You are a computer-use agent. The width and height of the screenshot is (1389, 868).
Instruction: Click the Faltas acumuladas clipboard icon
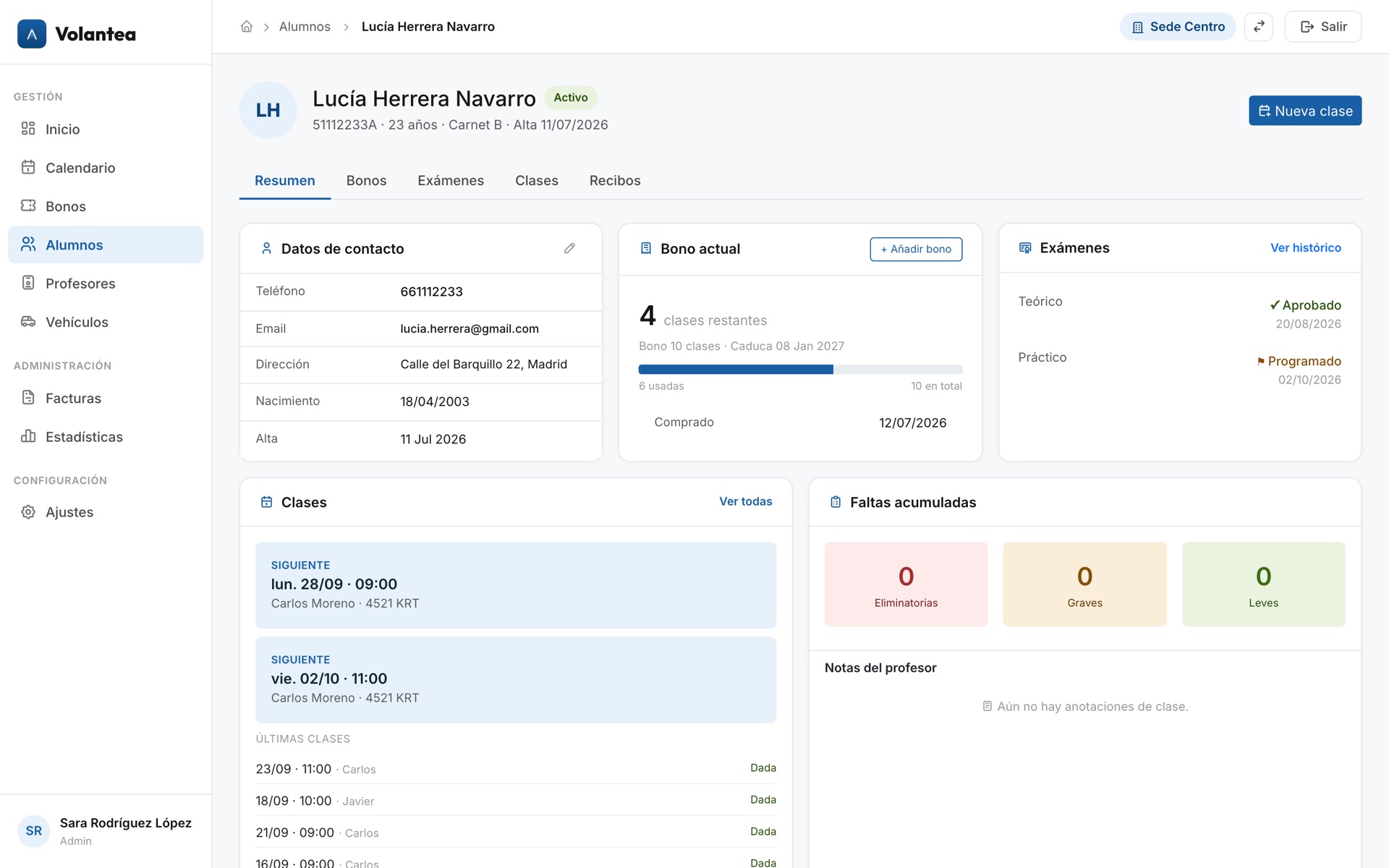836,502
